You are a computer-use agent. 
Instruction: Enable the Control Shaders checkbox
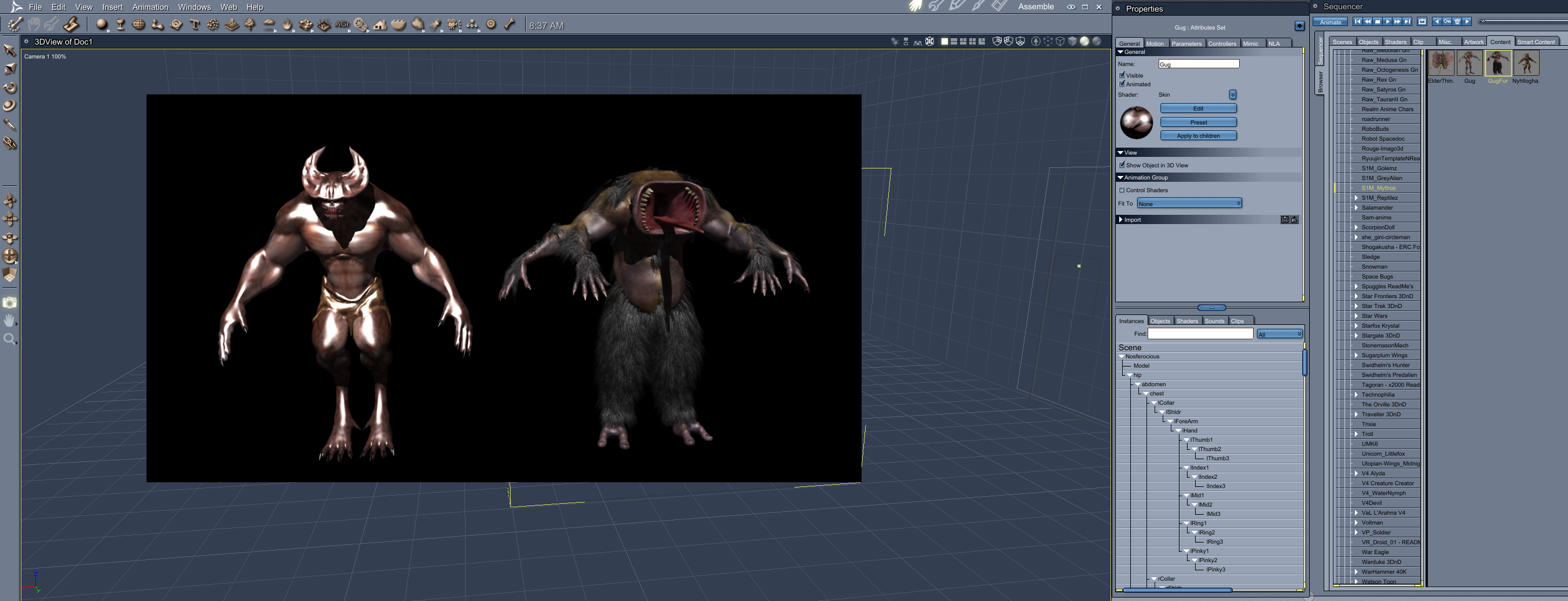pos(1122,190)
